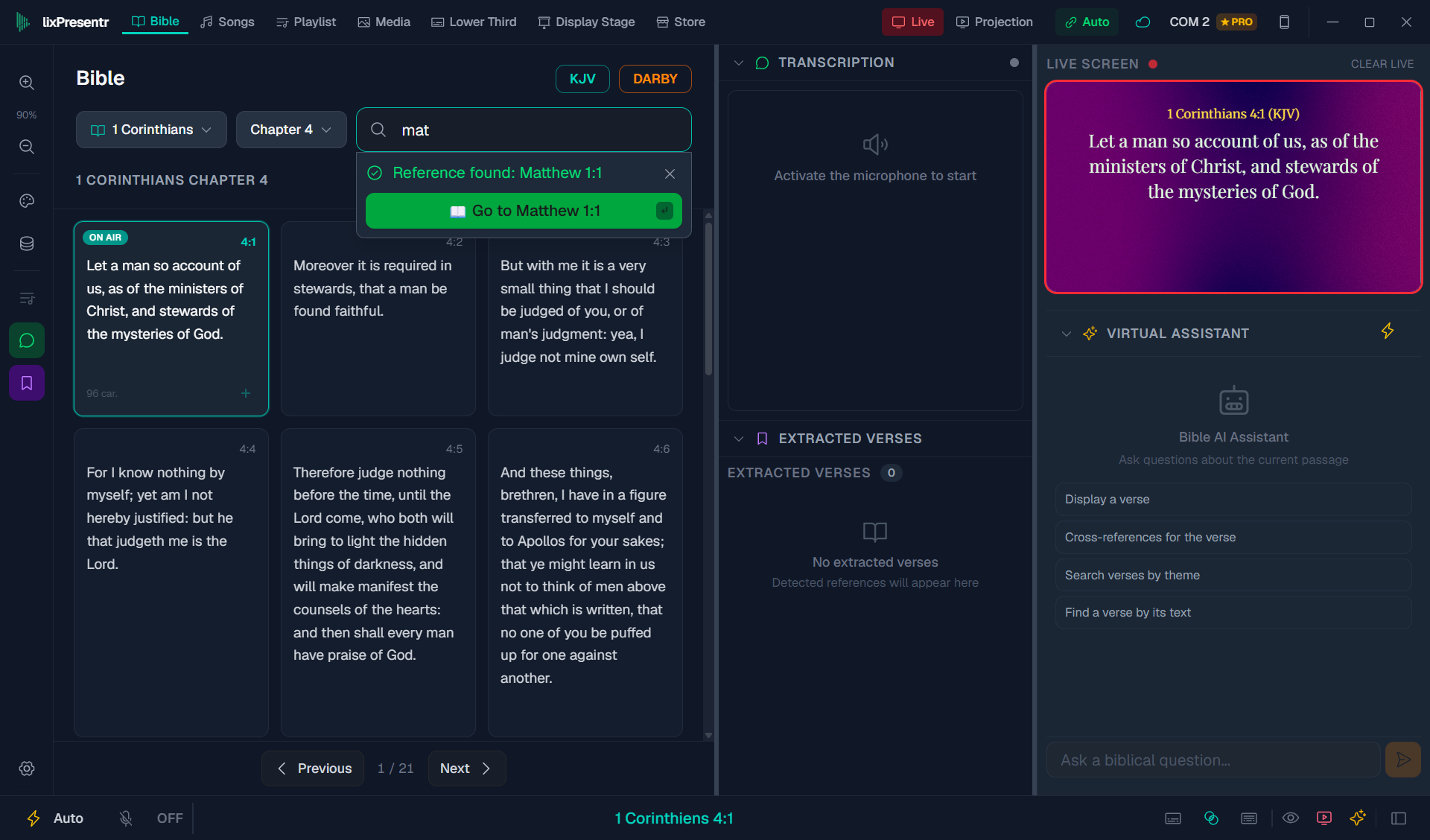Toggle the Live mode button
Image resolution: width=1430 pixels, height=840 pixels.
(x=912, y=22)
